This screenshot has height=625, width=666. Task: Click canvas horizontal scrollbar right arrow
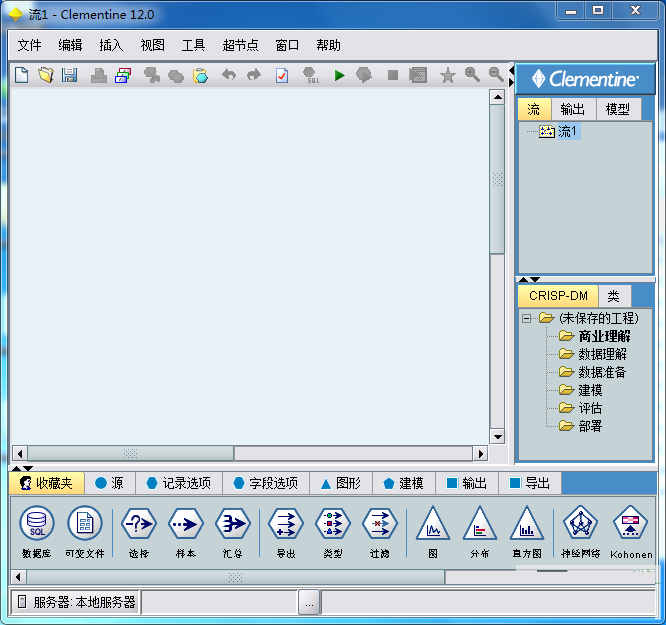(480, 454)
